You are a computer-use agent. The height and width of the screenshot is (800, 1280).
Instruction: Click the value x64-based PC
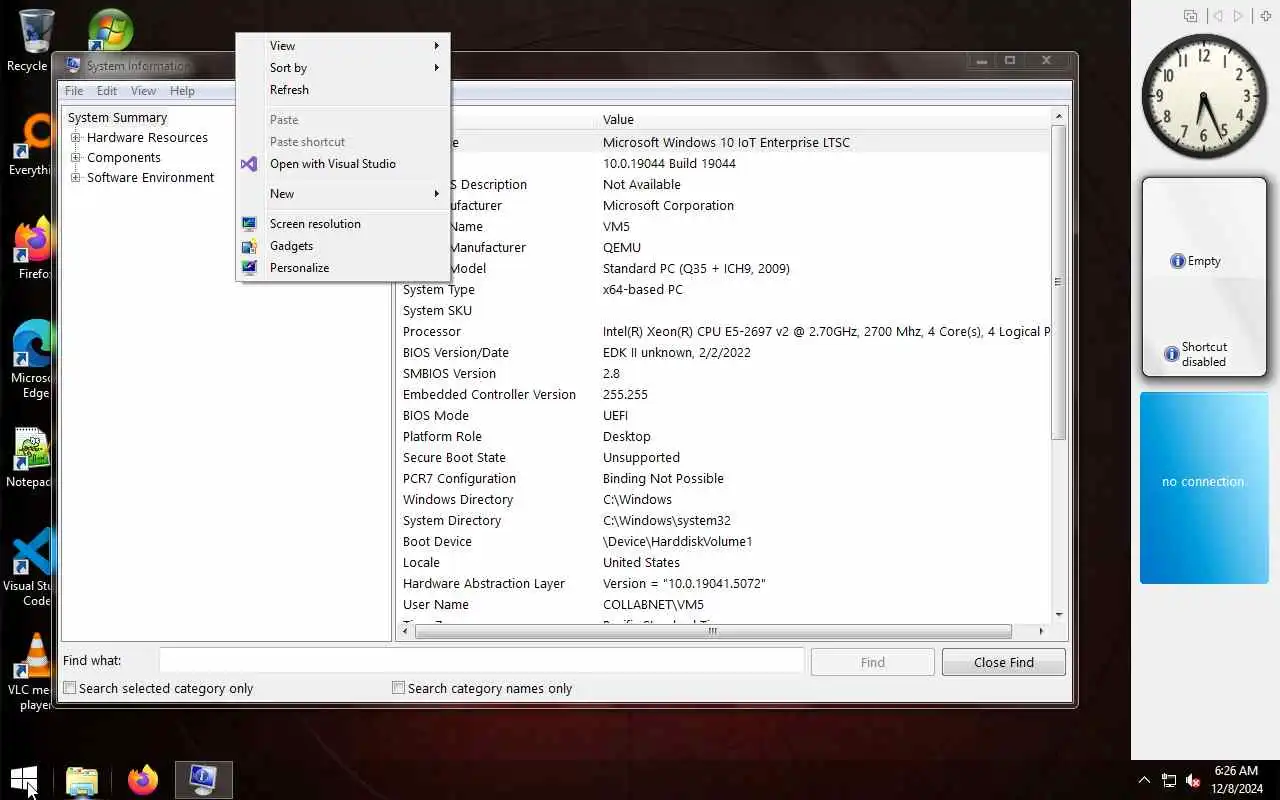(643, 290)
